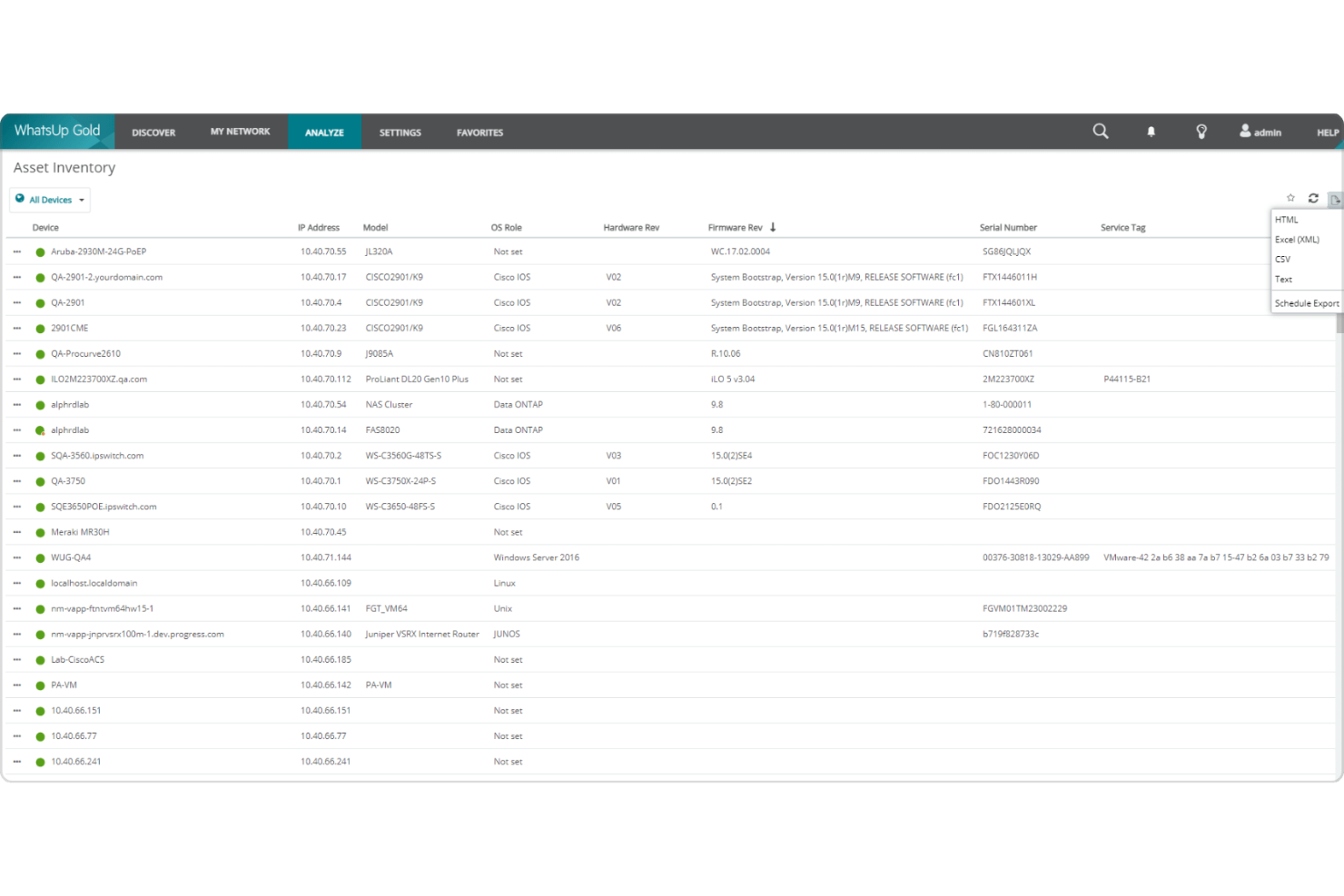Select CSV from the export menu
This screenshot has height=896, width=1344.
click(1282, 259)
